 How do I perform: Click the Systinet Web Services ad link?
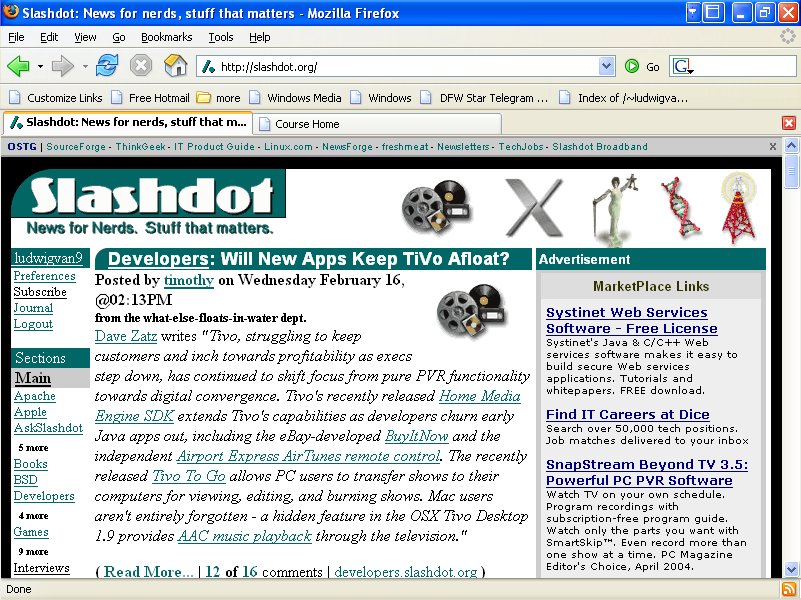pyautogui.click(x=632, y=320)
